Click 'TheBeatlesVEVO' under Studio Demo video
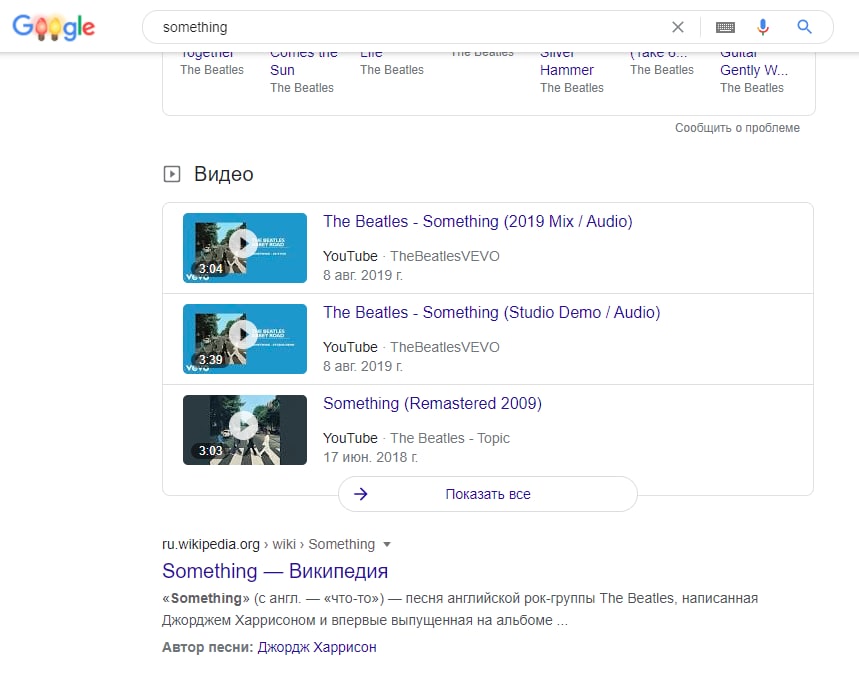Image resolution: width=859 pixels, height=678 pixels. click(x=445, y=347)
